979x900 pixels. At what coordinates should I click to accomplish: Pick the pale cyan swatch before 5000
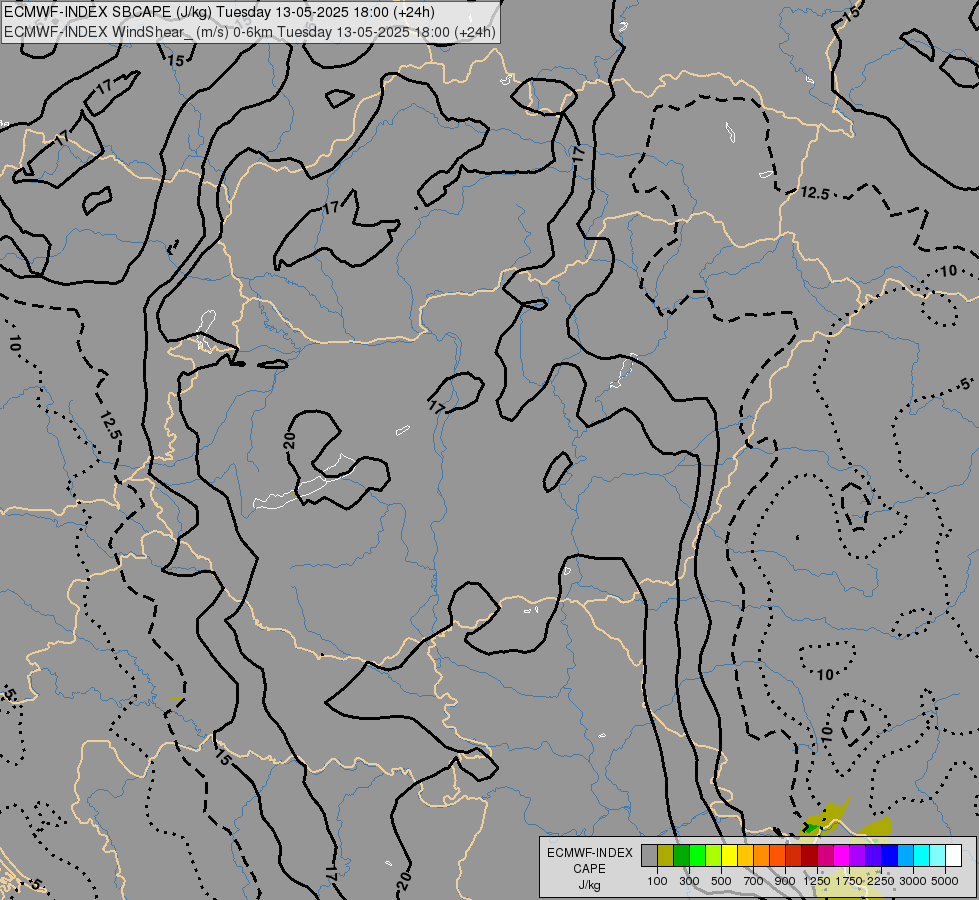pos(938,856)
